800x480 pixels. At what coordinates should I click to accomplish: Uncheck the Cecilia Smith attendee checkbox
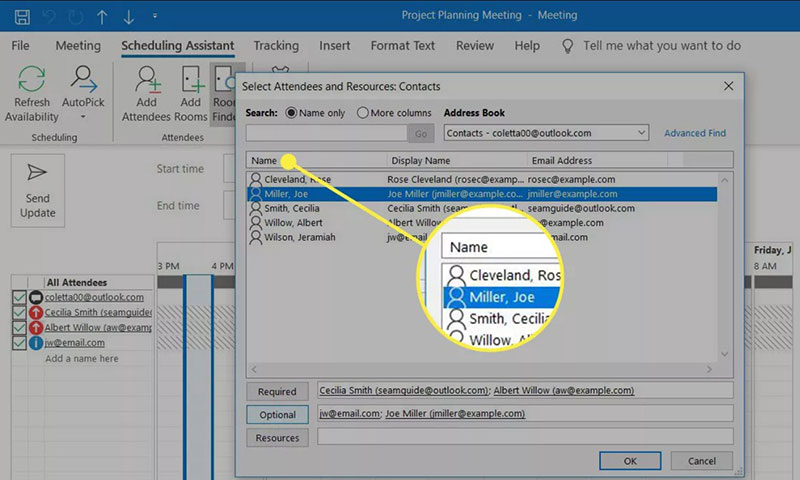tap(19, 312)
